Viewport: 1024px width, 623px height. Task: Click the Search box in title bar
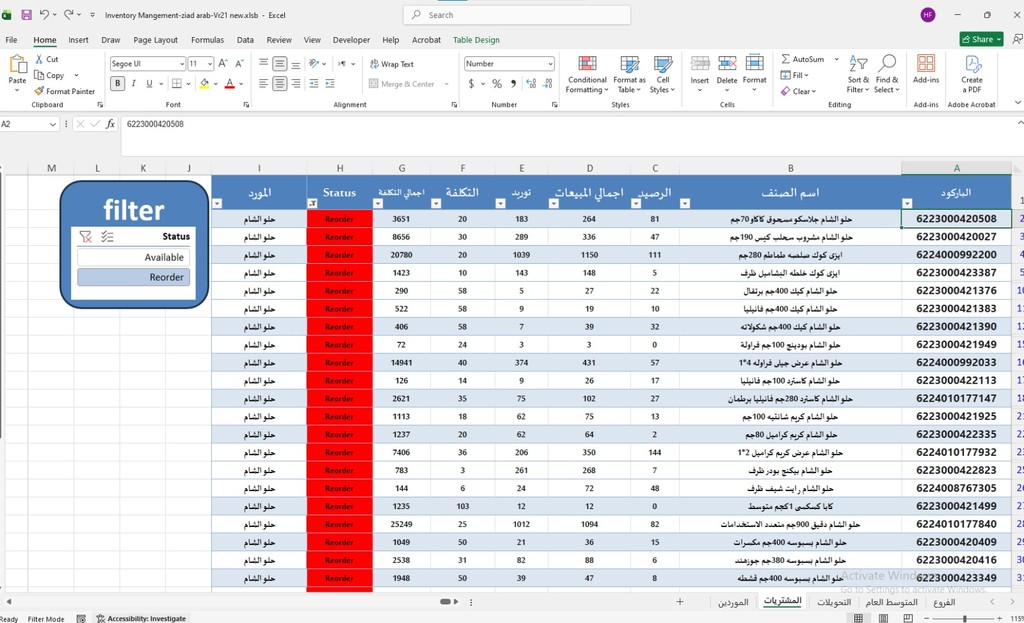pyautogui.click(x=517, y=15)
